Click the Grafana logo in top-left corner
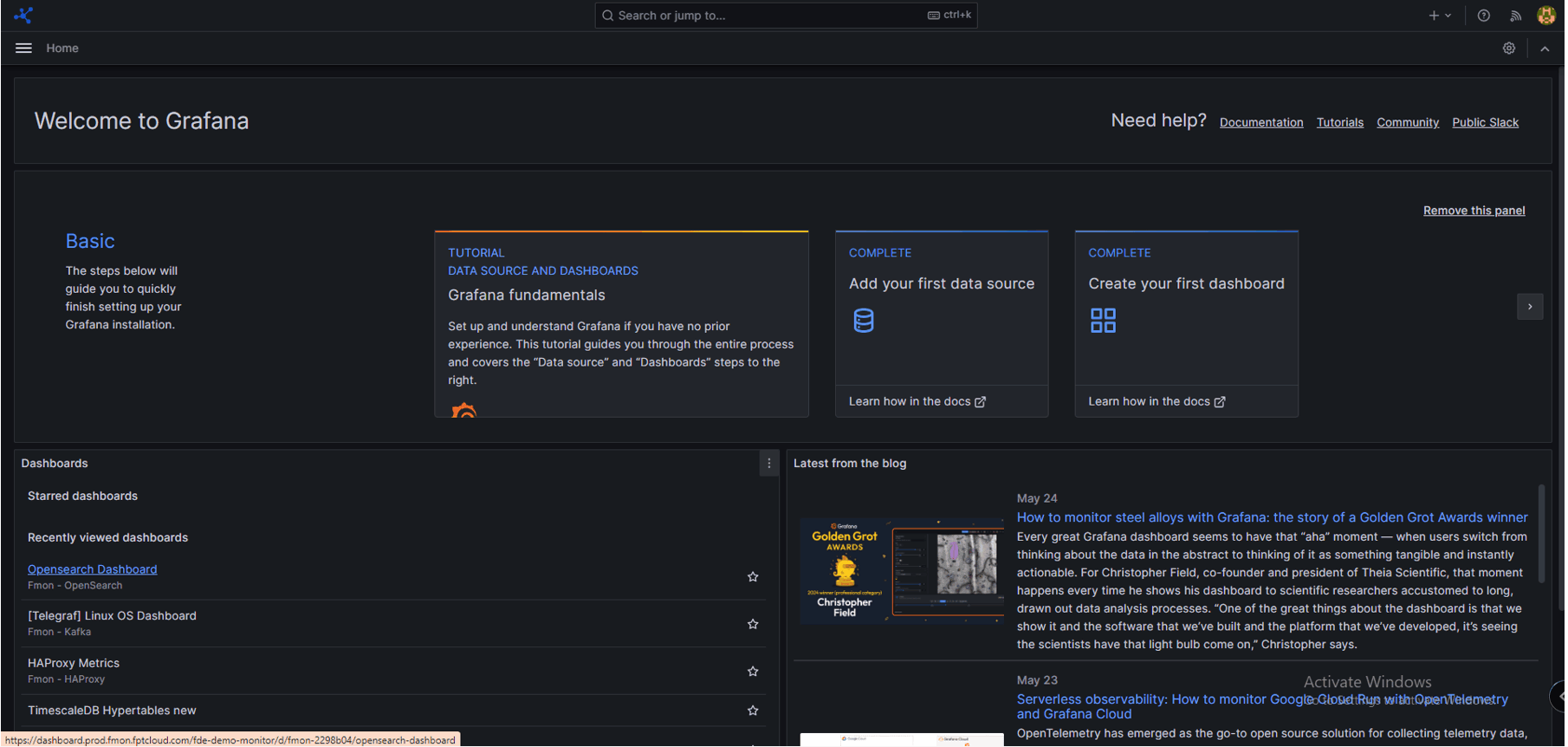 click(x=23, y=16)
